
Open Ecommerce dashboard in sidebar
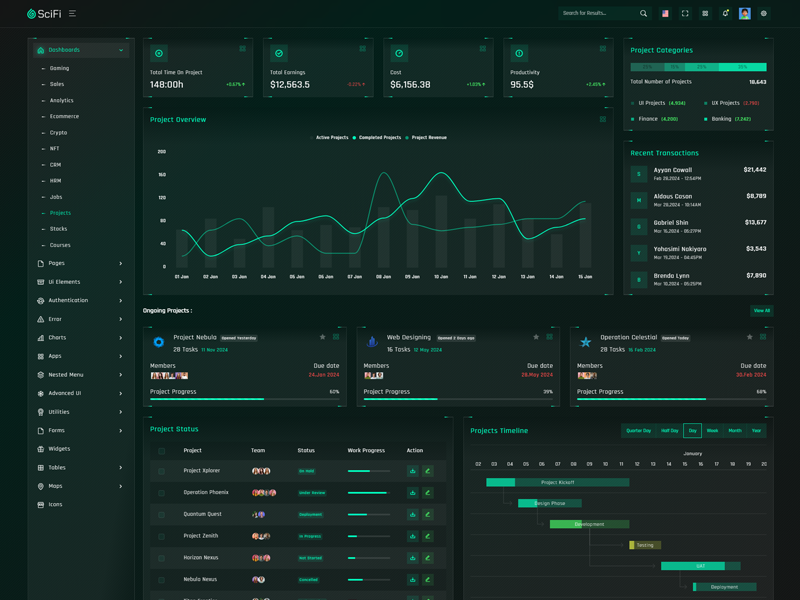(64, 117)
